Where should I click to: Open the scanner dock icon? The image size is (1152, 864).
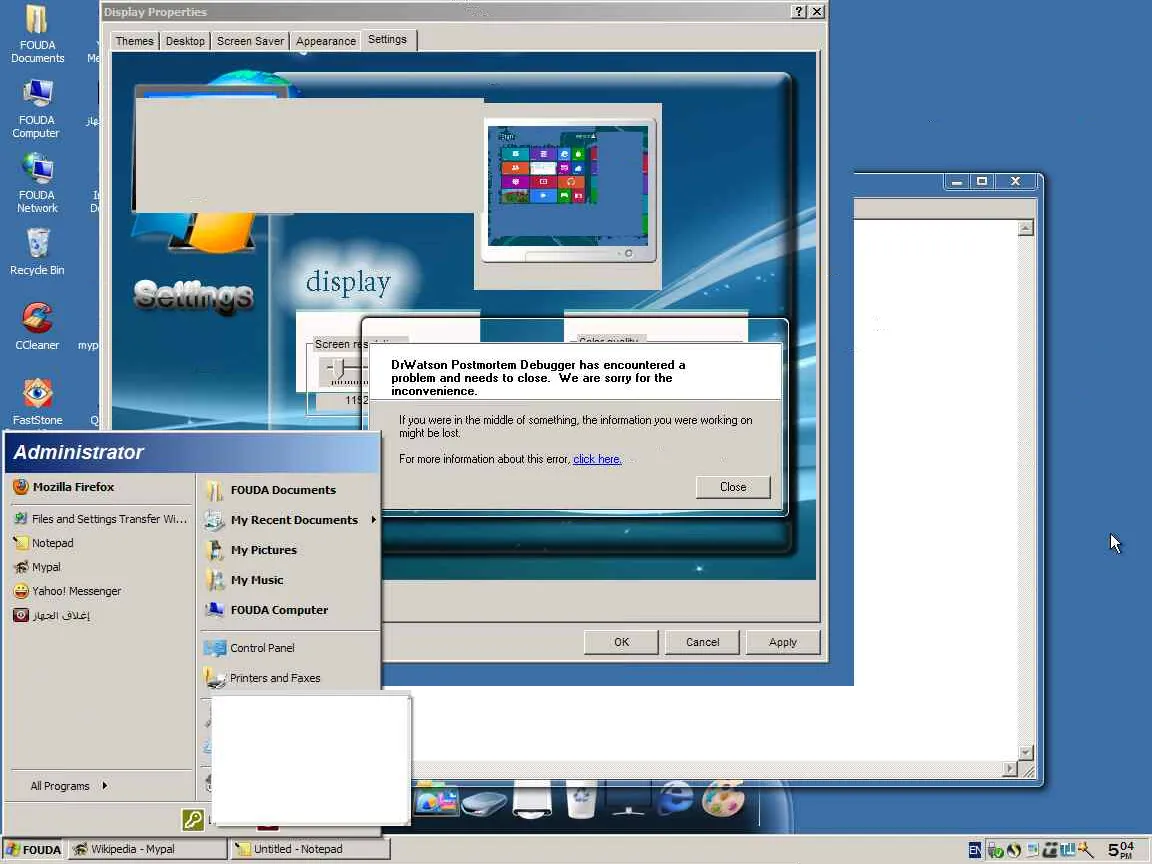click(485, 803)
